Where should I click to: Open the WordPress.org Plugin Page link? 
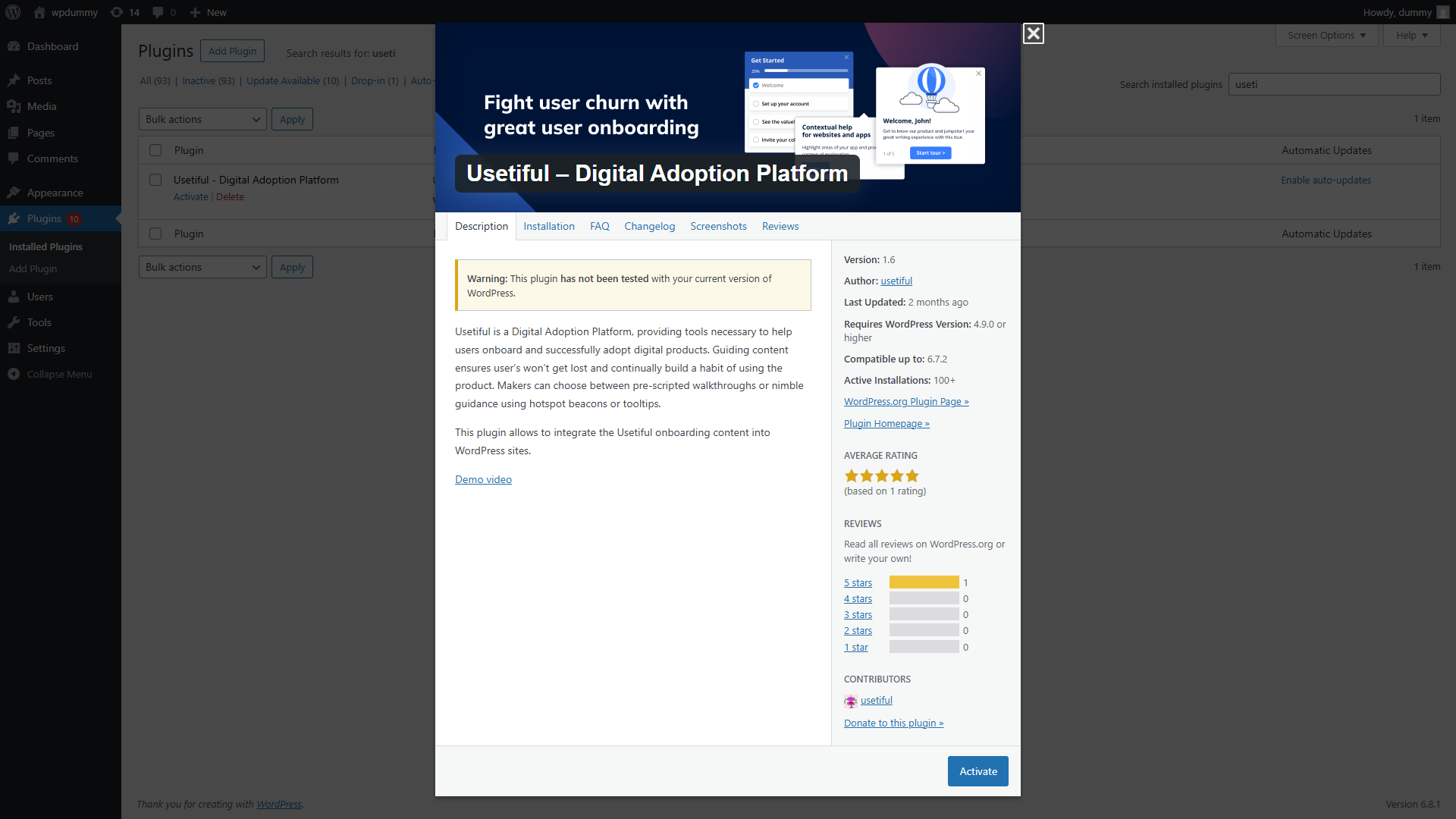point(906,401)
